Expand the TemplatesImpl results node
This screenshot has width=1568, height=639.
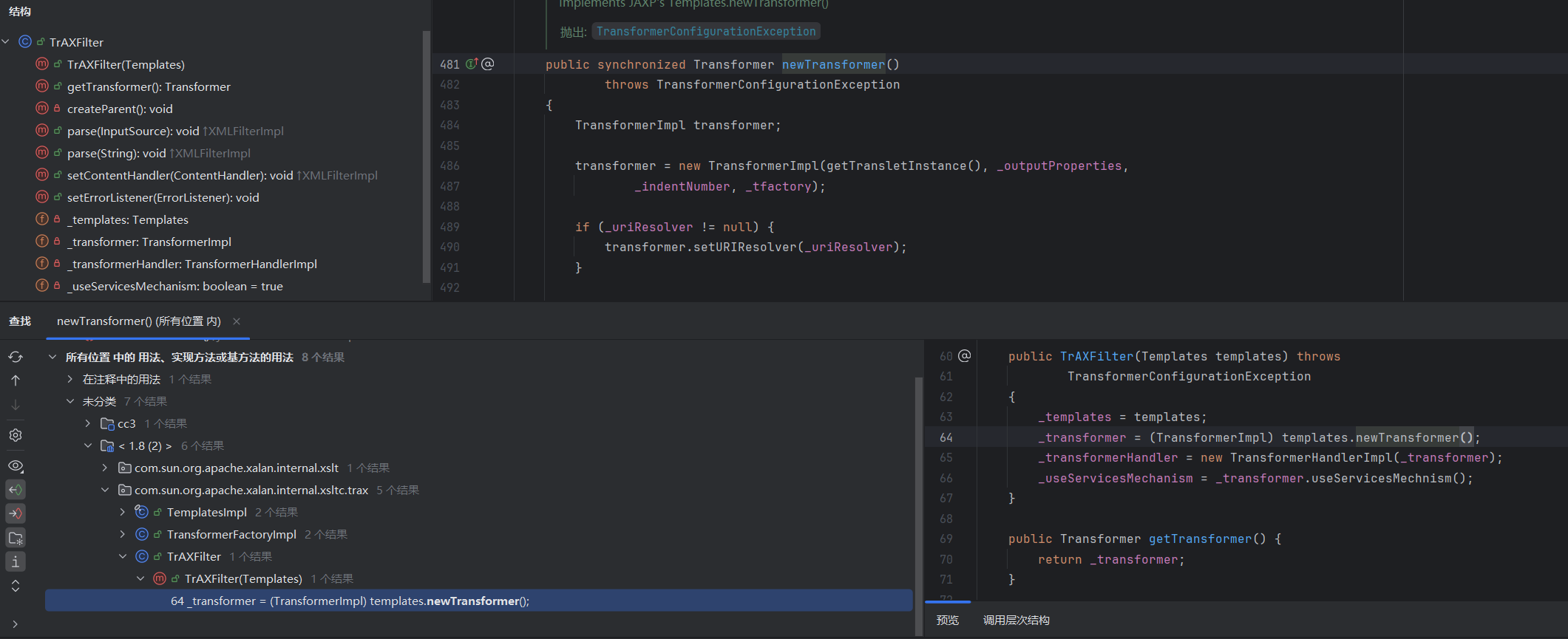(x=123, y=512)
